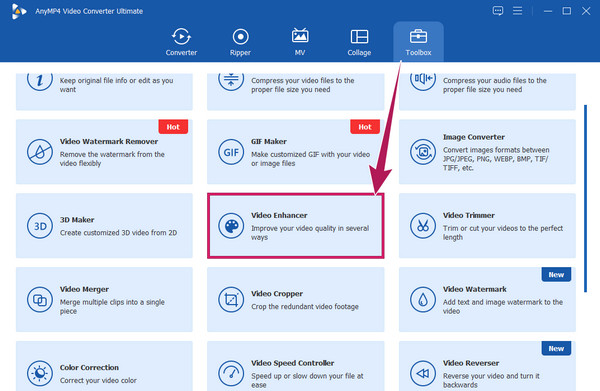
Task: Click 'Reverse your video and turn it backwards' text
Action: [491, 380]
